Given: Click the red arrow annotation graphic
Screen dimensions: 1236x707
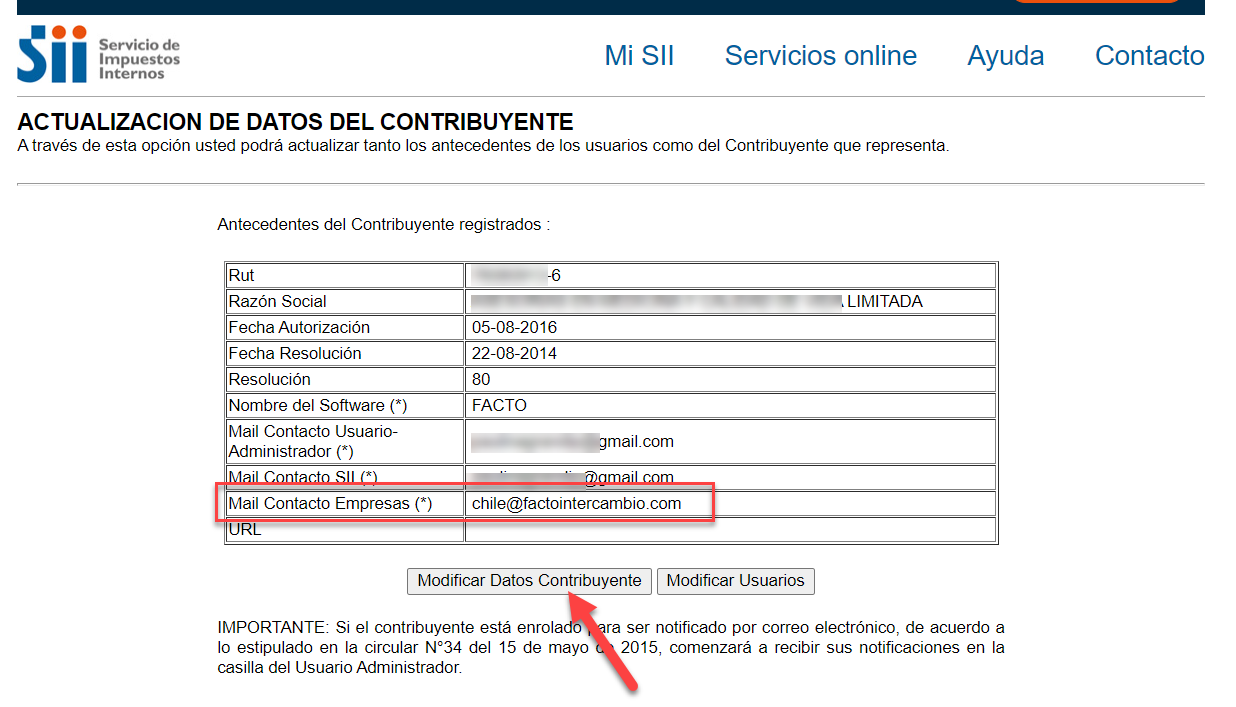Looking at the screenshot, I should tap(603, 640).
